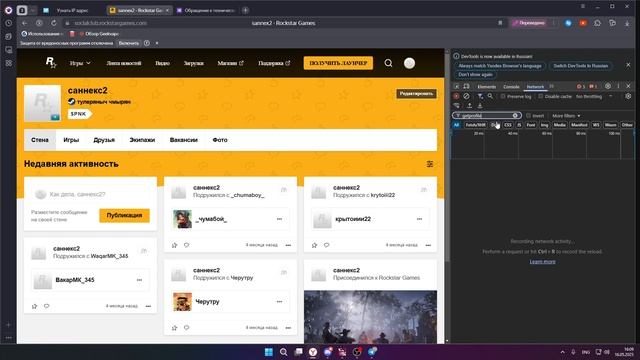Comment on the _чумабой_ friendship post
The width and height of the screenshot is (640, 360).
pos(187,245)
